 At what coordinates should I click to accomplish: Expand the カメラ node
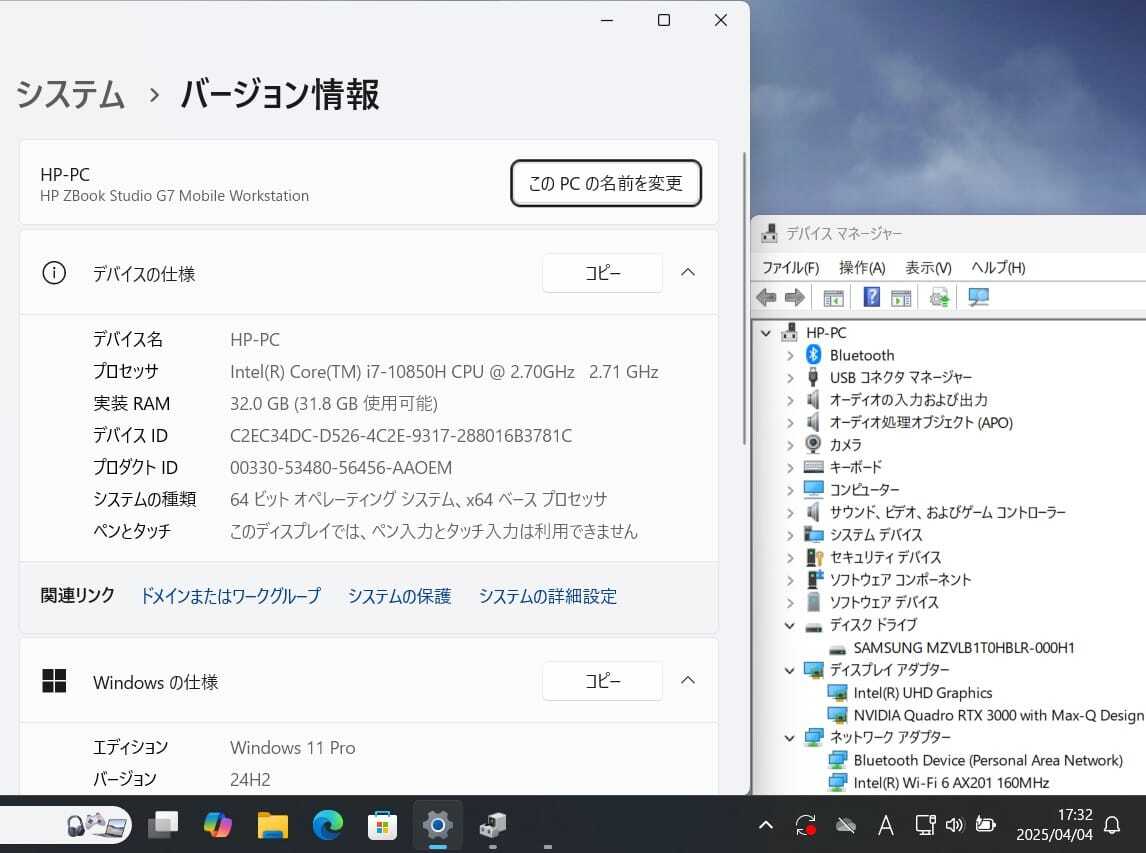[790, 445]
